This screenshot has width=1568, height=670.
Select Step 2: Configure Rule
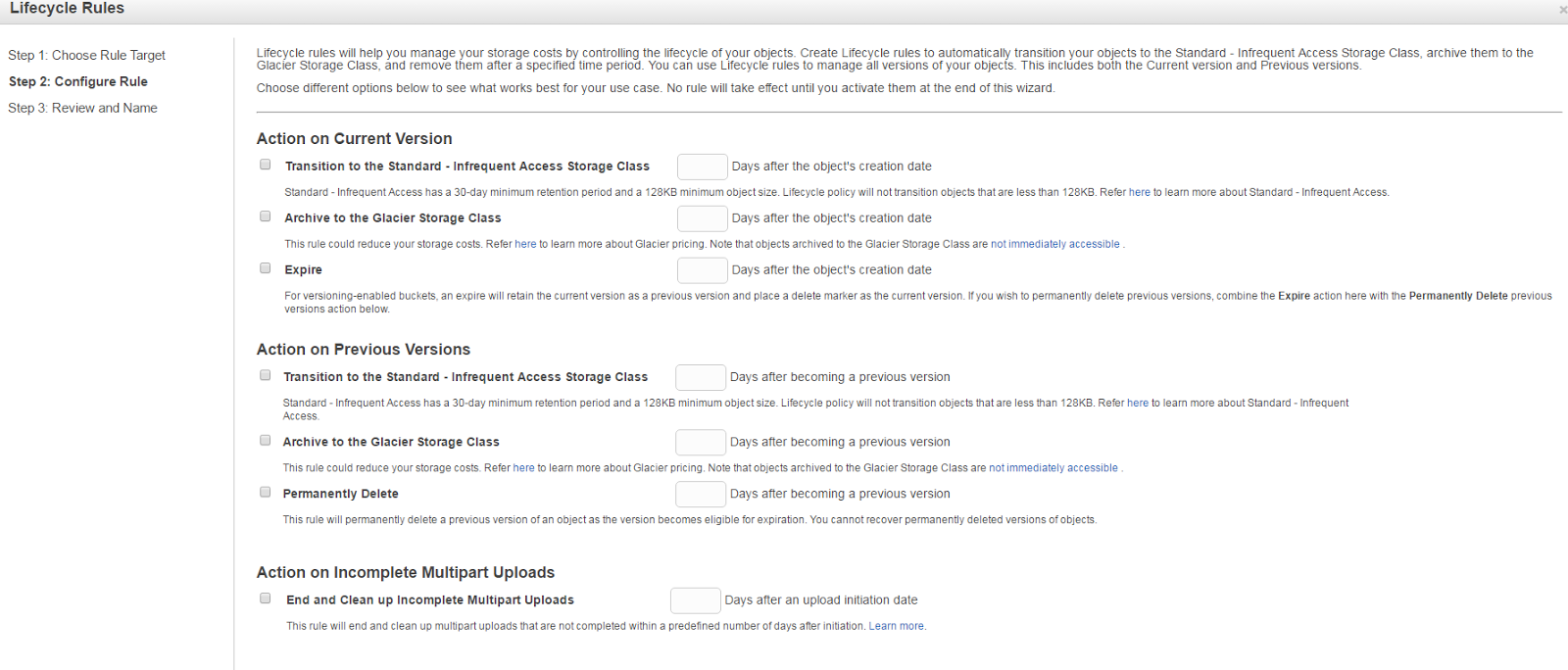point(78,82)
